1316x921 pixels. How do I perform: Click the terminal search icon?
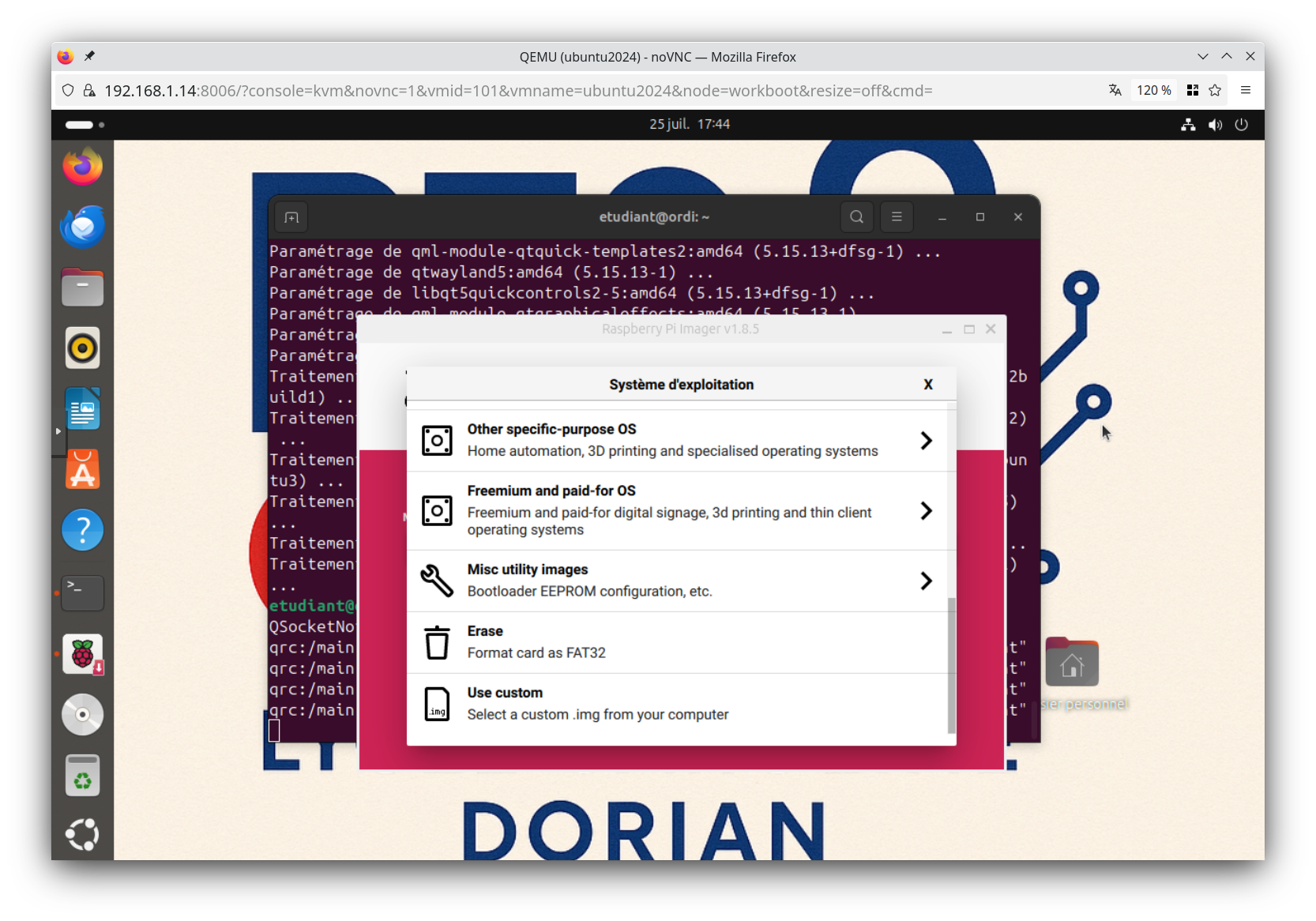(x=856, y=217)
